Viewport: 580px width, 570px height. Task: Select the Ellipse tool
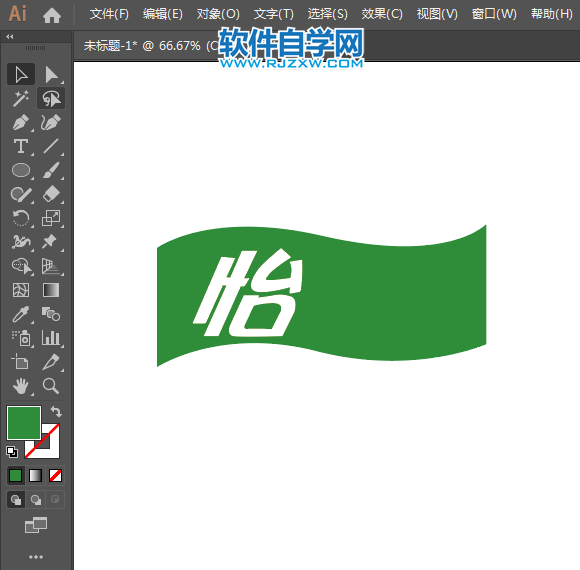21,171
